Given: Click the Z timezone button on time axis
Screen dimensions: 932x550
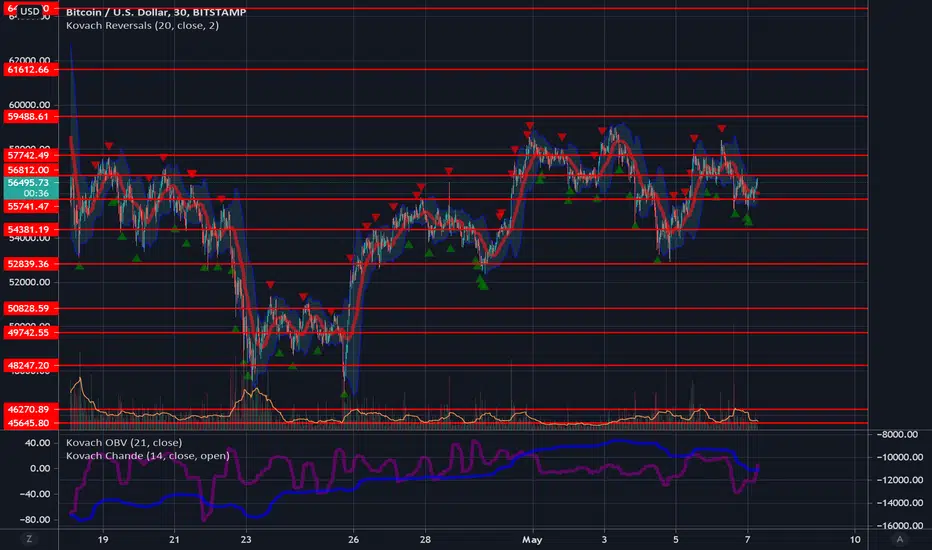Looking at the screenshot, I should pyautogui.click(x=29, y=539).
